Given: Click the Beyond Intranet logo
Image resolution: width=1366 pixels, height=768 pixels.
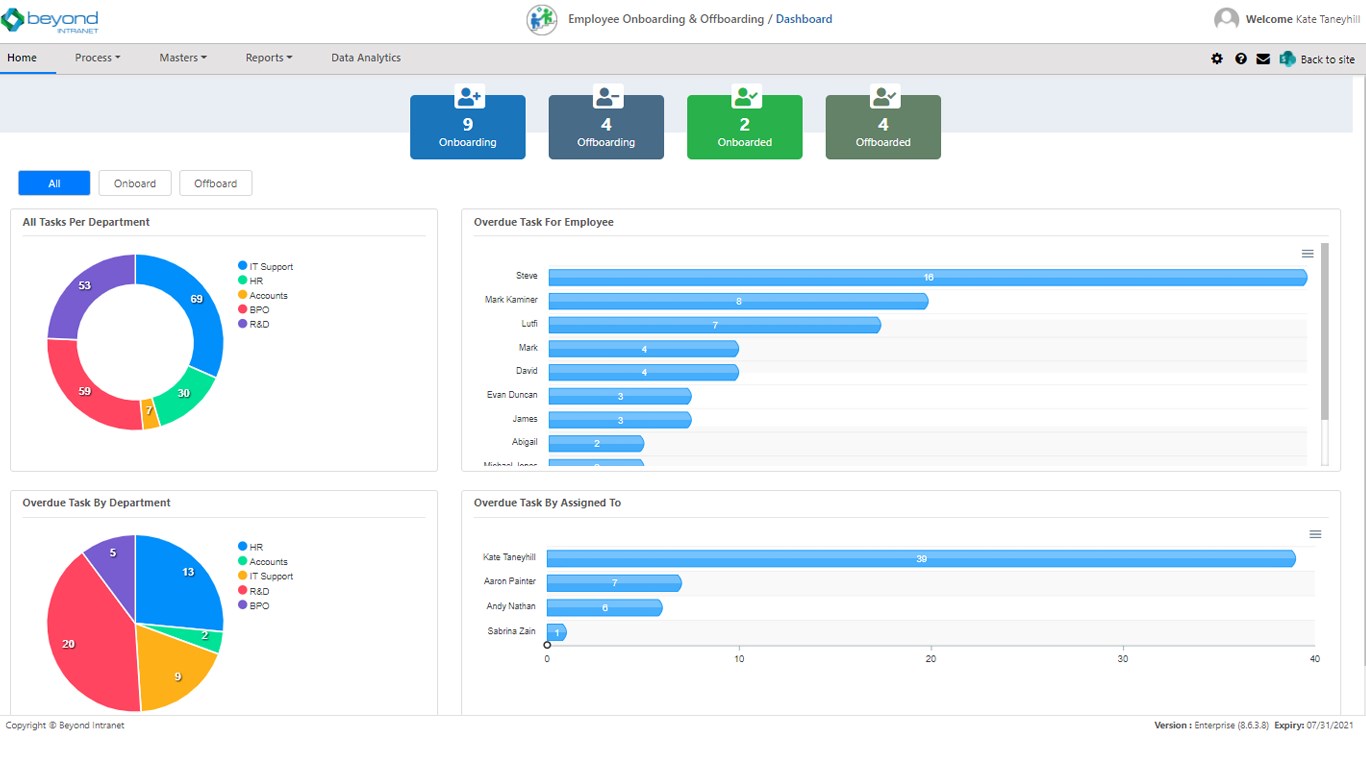Looking at the screenshot, I should (50, 21).
